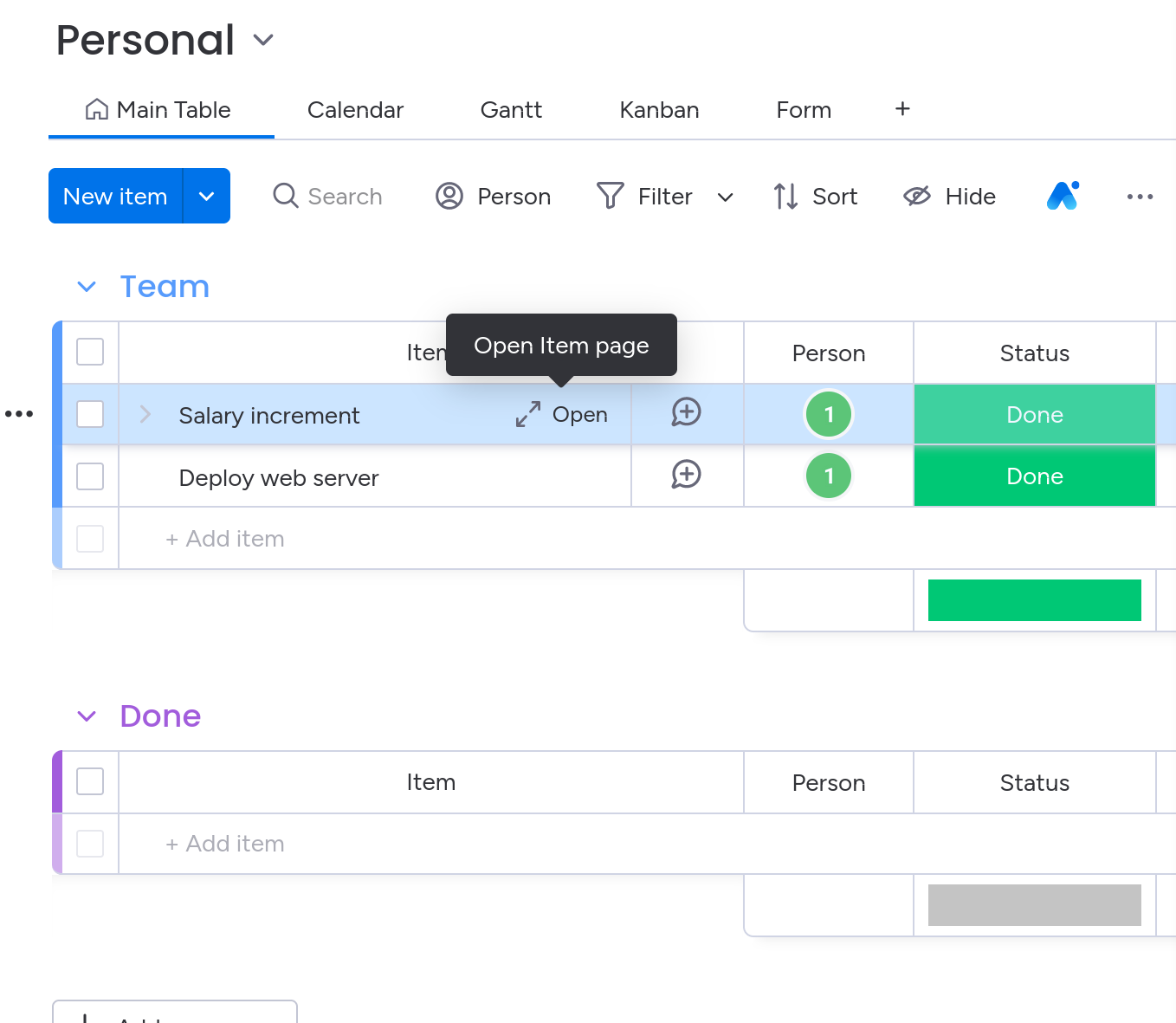Open Salary increment row options menu dots

pyautogui.click(x=19, y=414)
